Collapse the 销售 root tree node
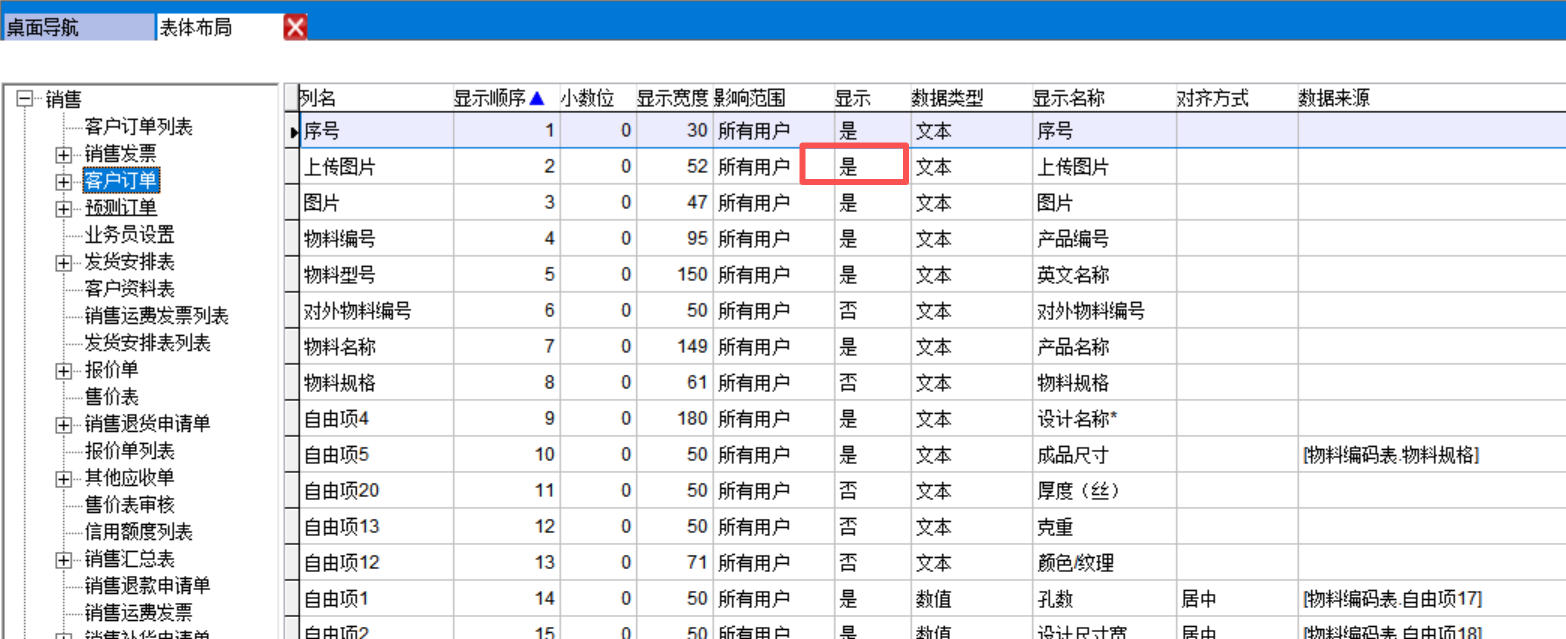 (x=25, y=99)
